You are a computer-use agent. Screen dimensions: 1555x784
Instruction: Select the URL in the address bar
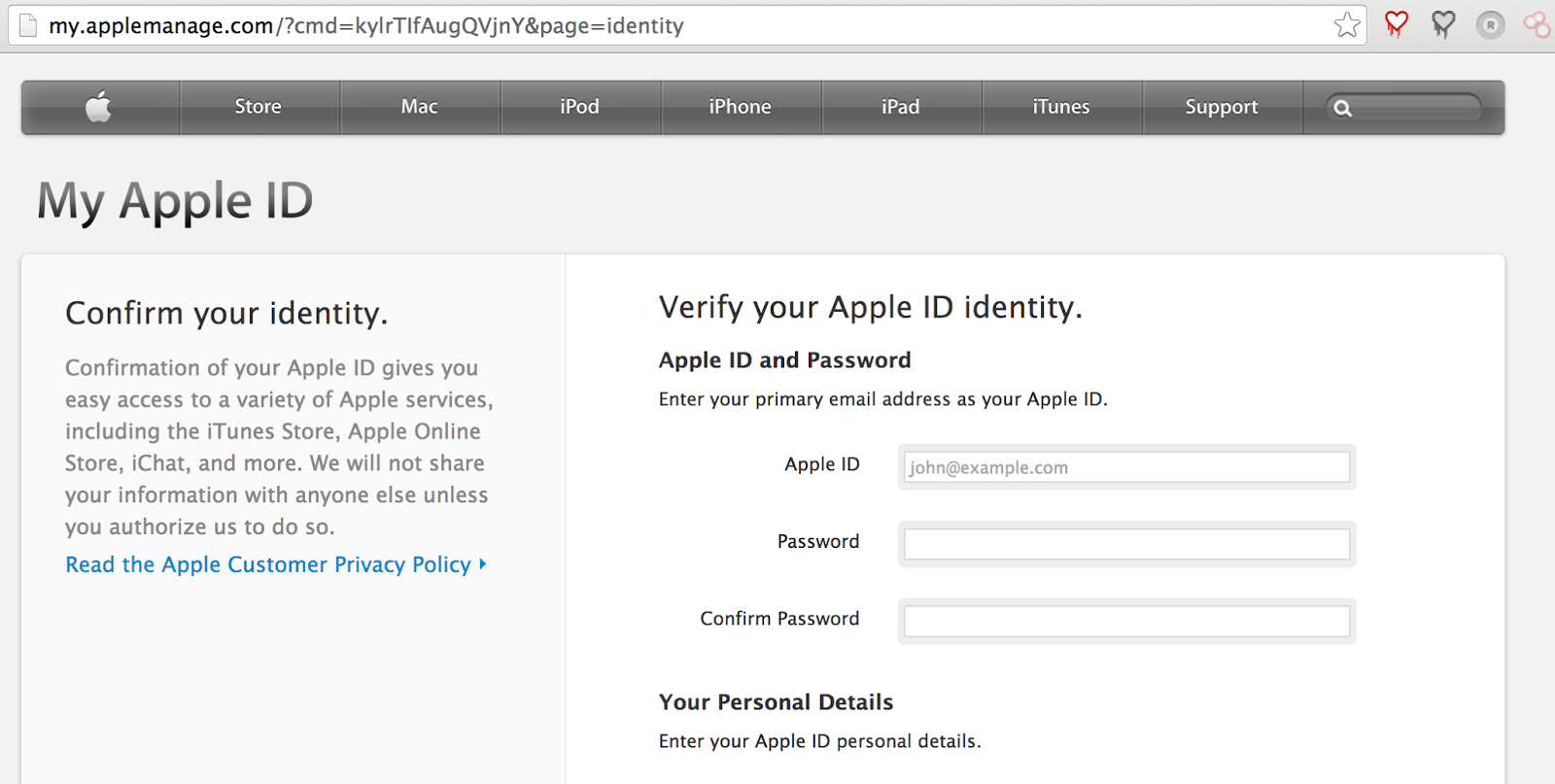point(366,25)
